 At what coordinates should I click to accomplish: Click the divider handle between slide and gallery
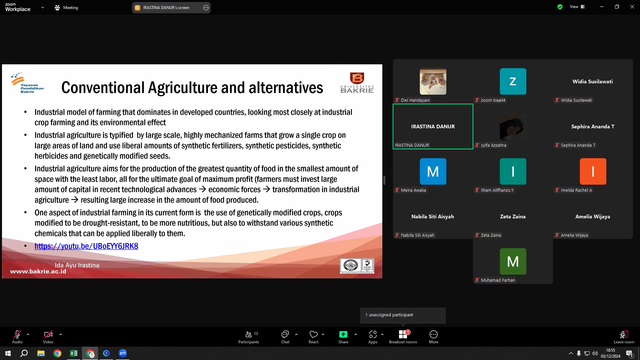tap(384, 180)
